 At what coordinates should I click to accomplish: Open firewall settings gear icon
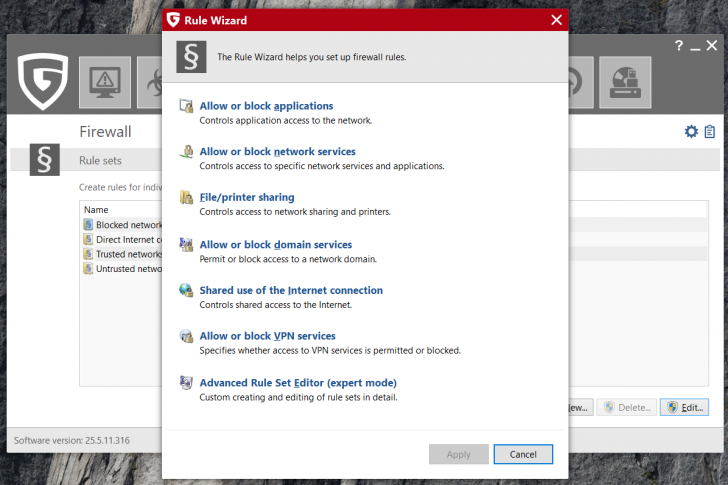[691, 132]
